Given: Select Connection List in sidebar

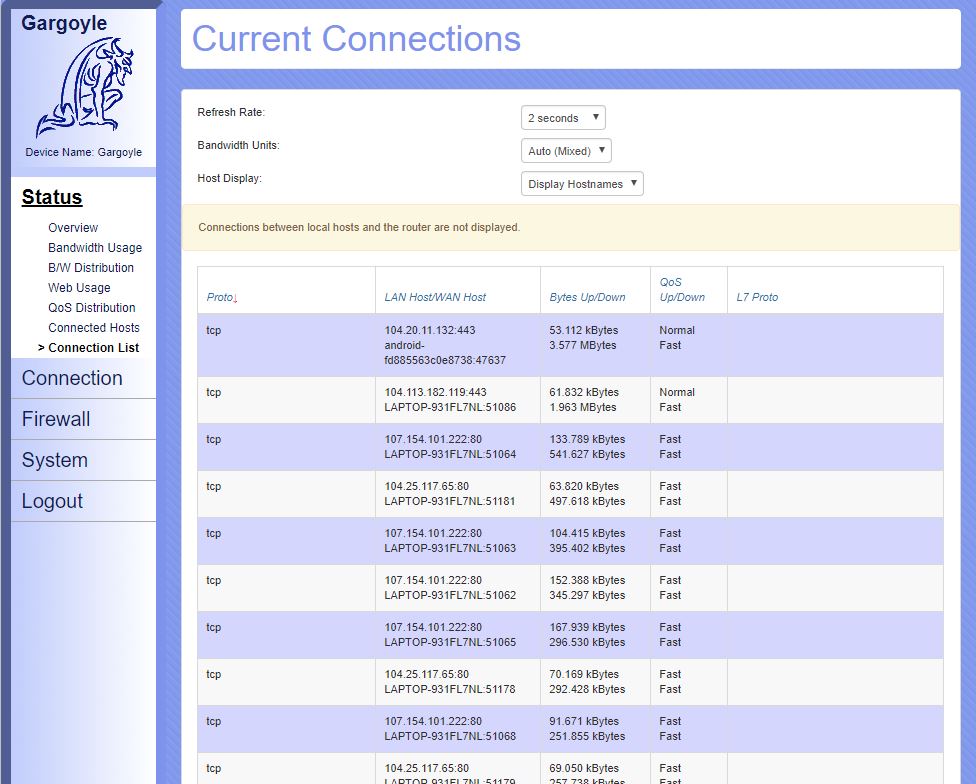Looking at the screenshot, I should [x=94, y=348].
